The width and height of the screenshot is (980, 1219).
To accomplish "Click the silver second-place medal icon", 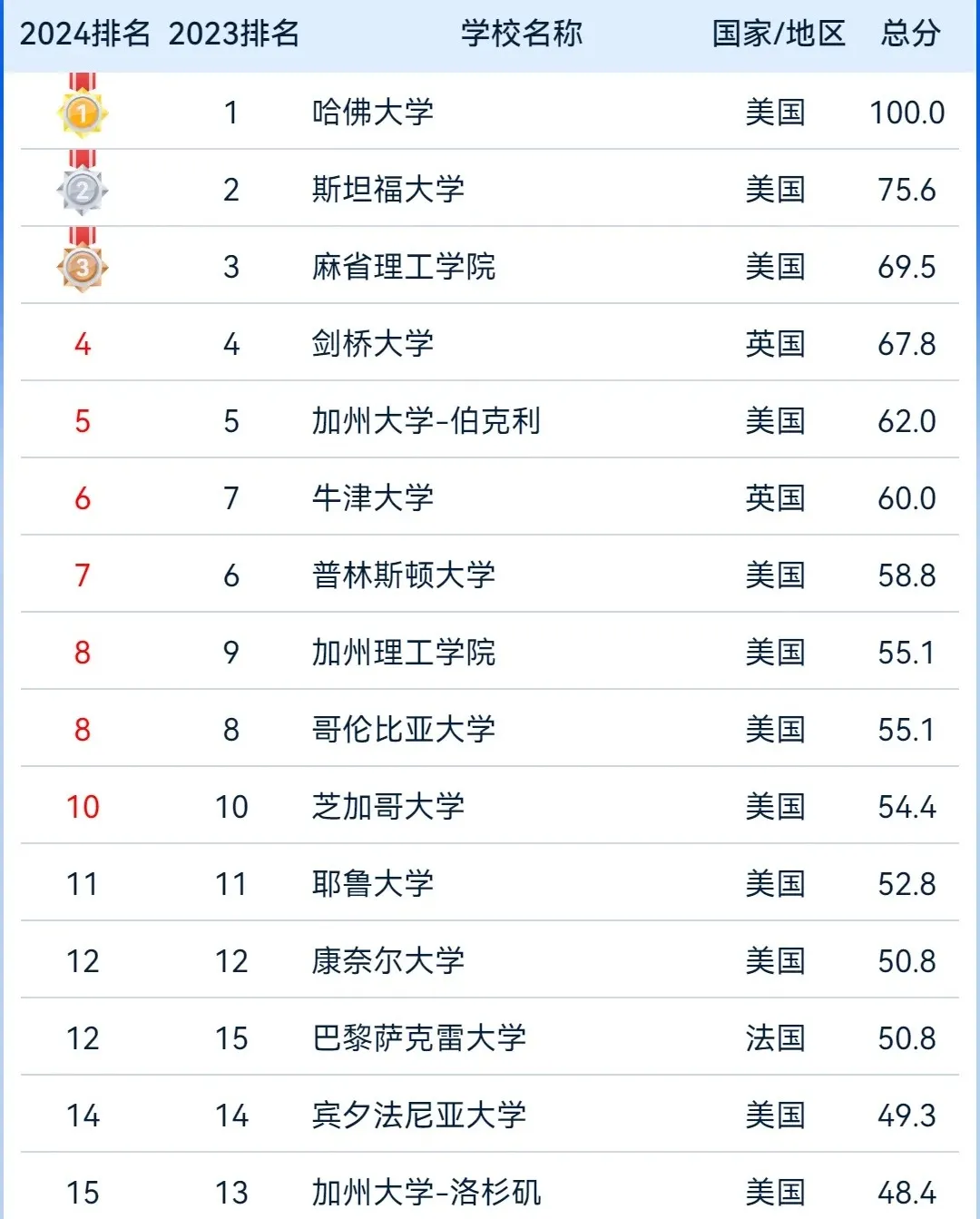I will (x=83, y=182).
